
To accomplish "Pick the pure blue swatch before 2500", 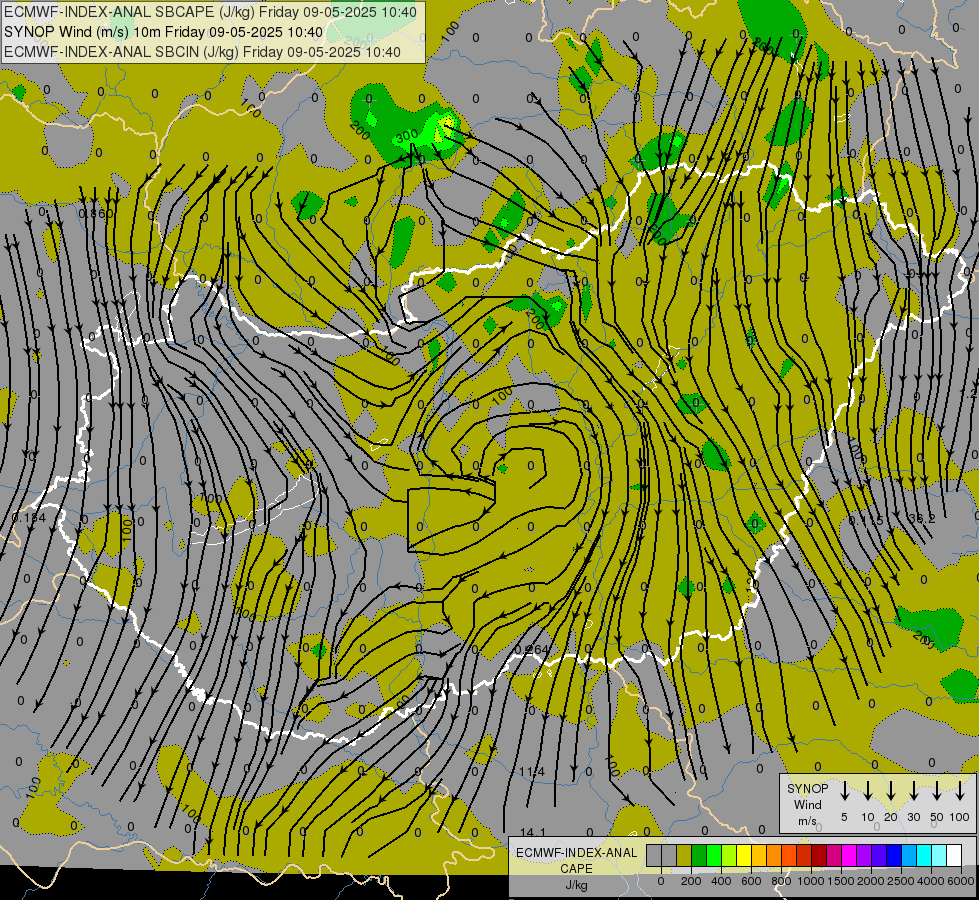I will pyautogui.click(x=893, y=855).
